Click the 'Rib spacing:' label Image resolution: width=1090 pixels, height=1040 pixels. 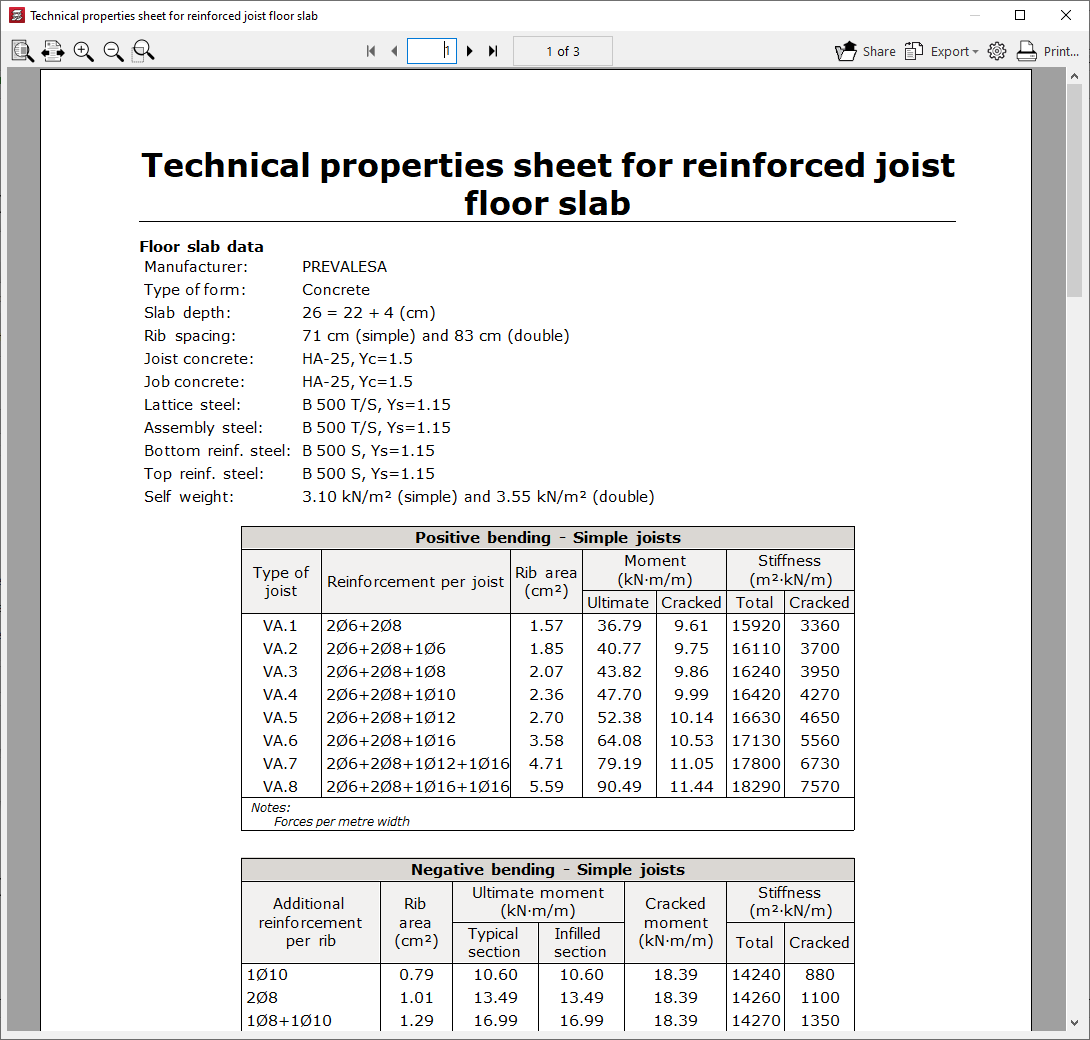click(190, 336)
